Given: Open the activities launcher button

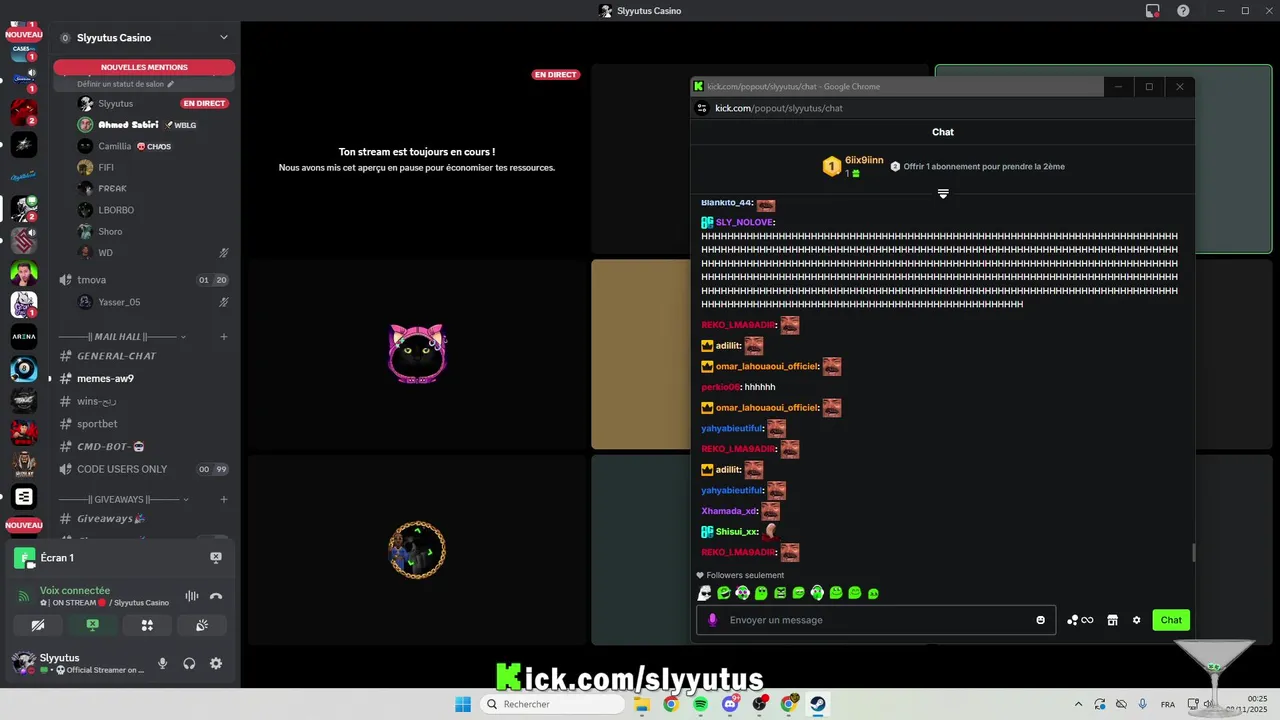Looking at the screenshot, I should (x=147, y=625).
